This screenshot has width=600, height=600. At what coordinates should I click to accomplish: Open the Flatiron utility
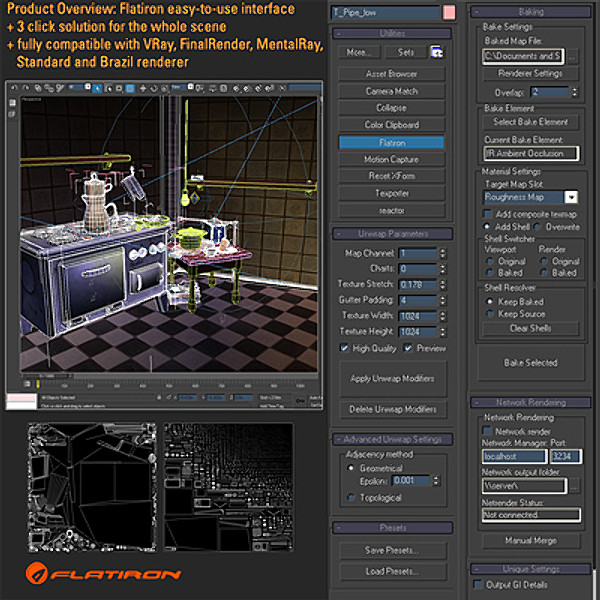click(x=392, y=142)
